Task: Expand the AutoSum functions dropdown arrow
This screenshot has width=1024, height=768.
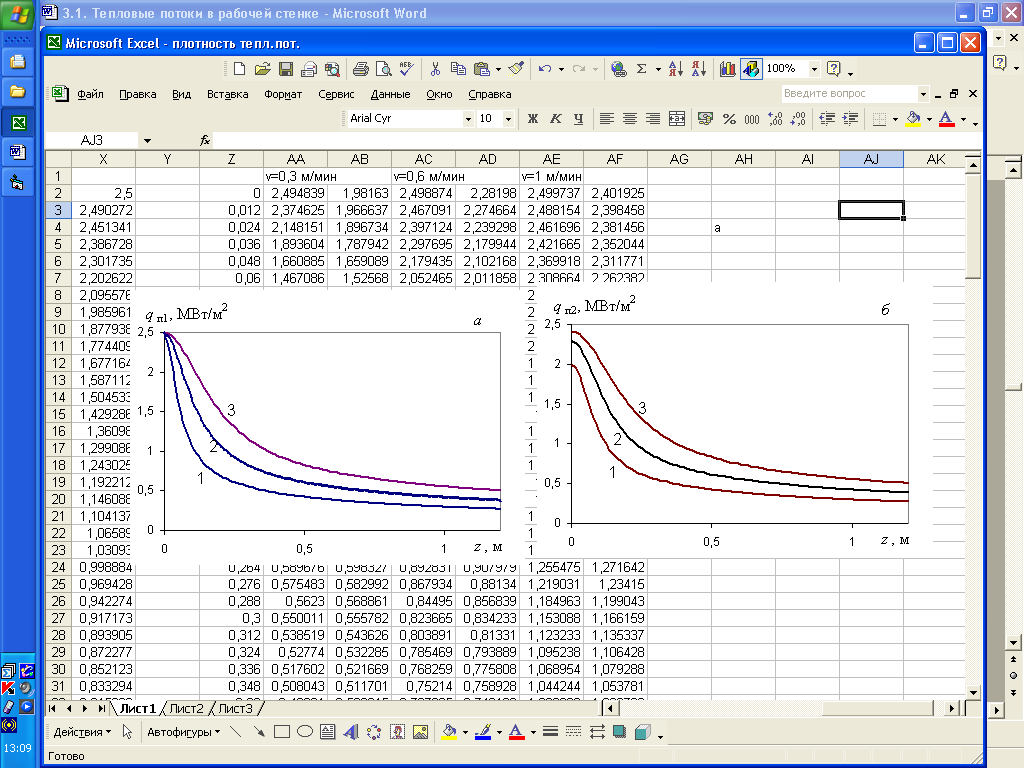Action: 658,69
